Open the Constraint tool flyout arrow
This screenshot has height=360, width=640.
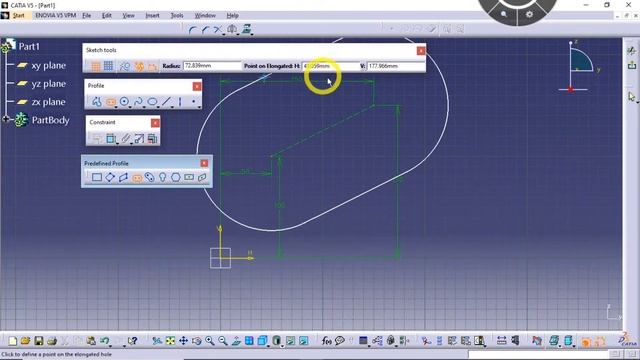pos(117,144)
